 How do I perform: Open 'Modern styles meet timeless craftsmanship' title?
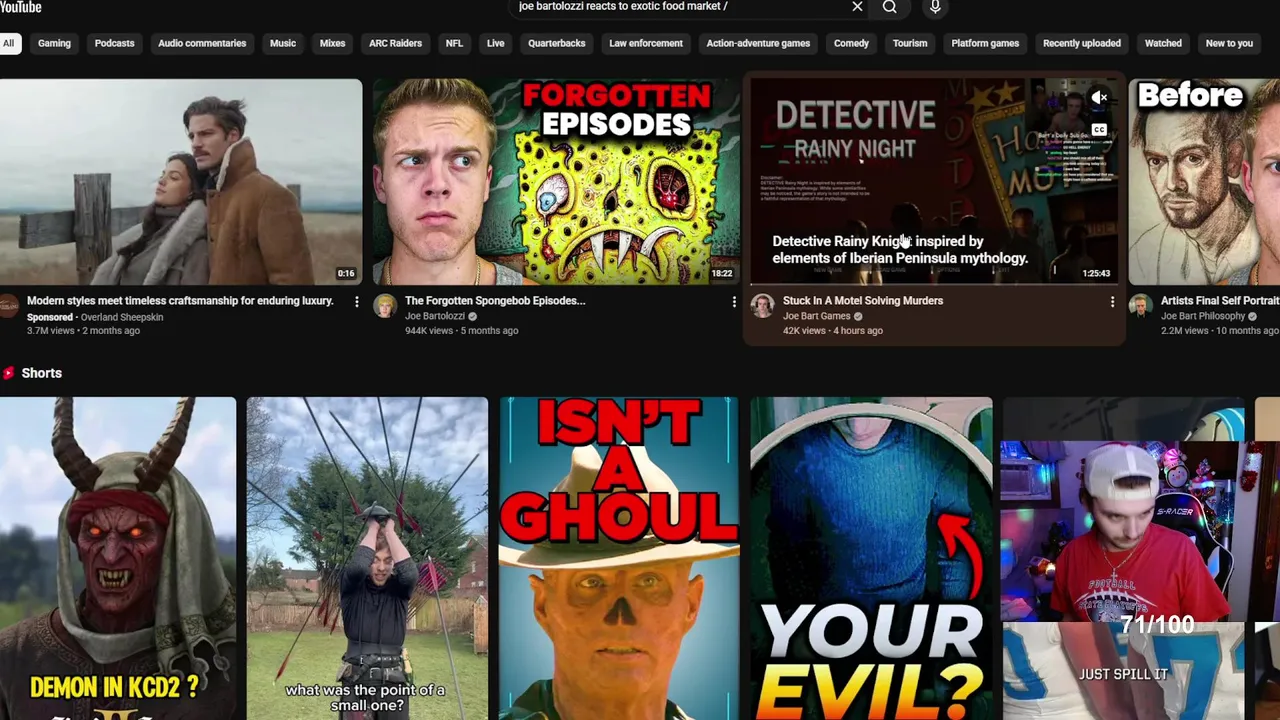click(x=180, y=300)
